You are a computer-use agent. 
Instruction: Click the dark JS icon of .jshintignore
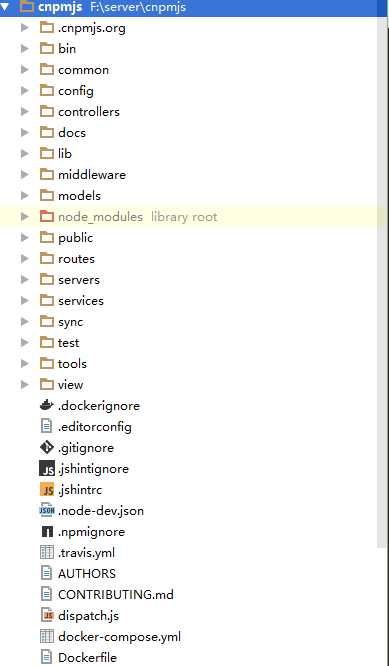(x=47, y=468)
